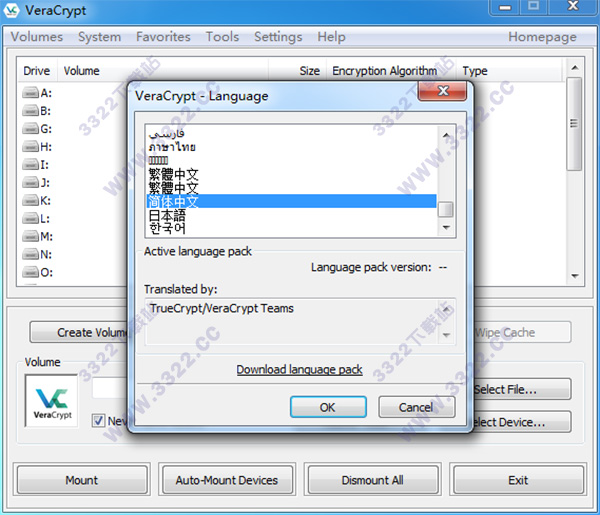600x515 pixels.
Task: Click Auto-Mount Devices button
Action: coord(227,480)
